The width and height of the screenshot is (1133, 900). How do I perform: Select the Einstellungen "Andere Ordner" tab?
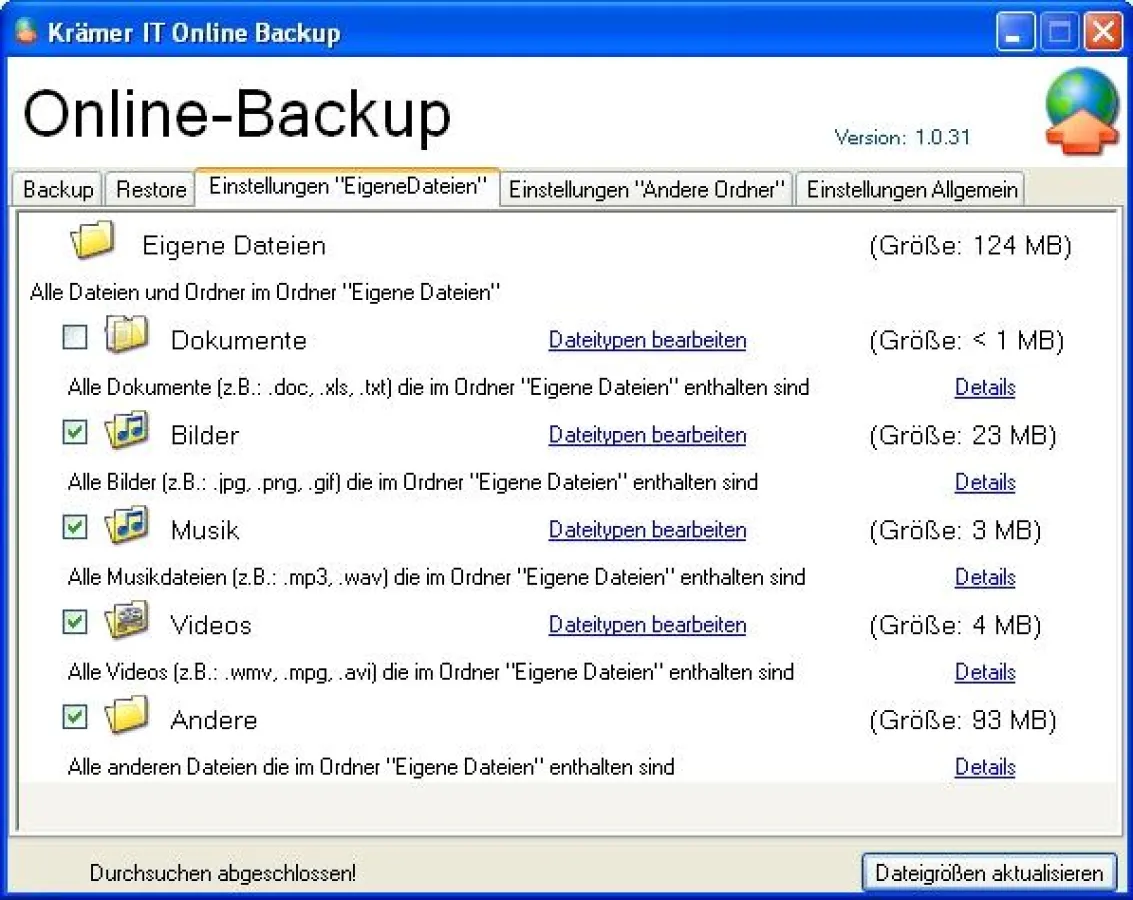coord(647,189)
